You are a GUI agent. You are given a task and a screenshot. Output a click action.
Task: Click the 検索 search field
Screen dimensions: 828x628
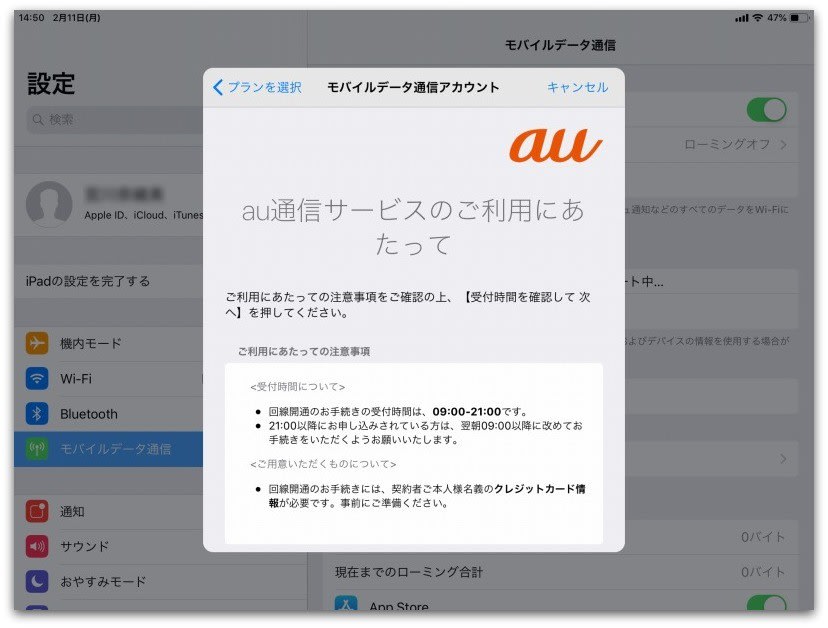[x=115, y=120]
